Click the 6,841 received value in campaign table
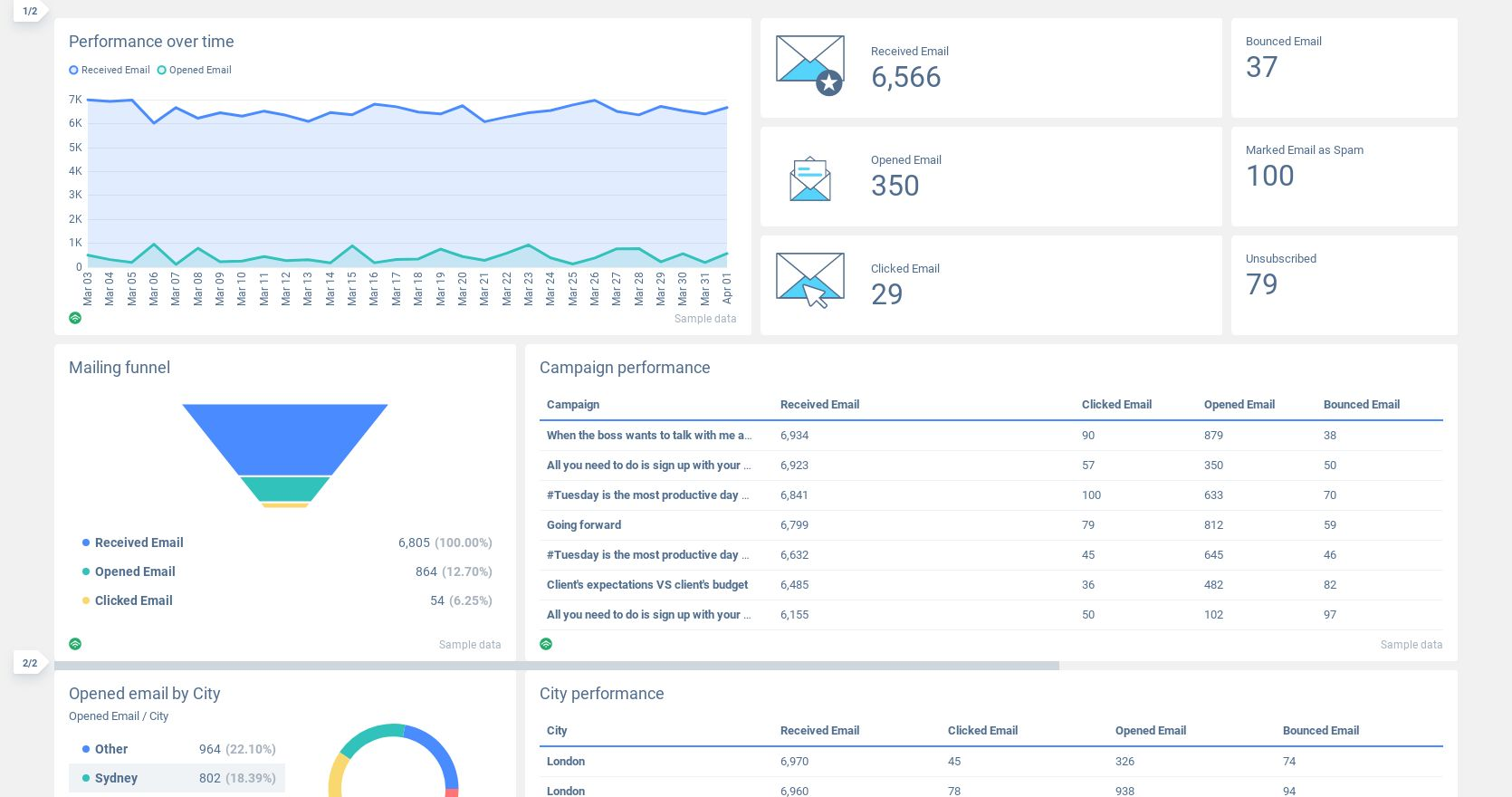The width and height of the screenshot is (1512, 797). point(794,495)
